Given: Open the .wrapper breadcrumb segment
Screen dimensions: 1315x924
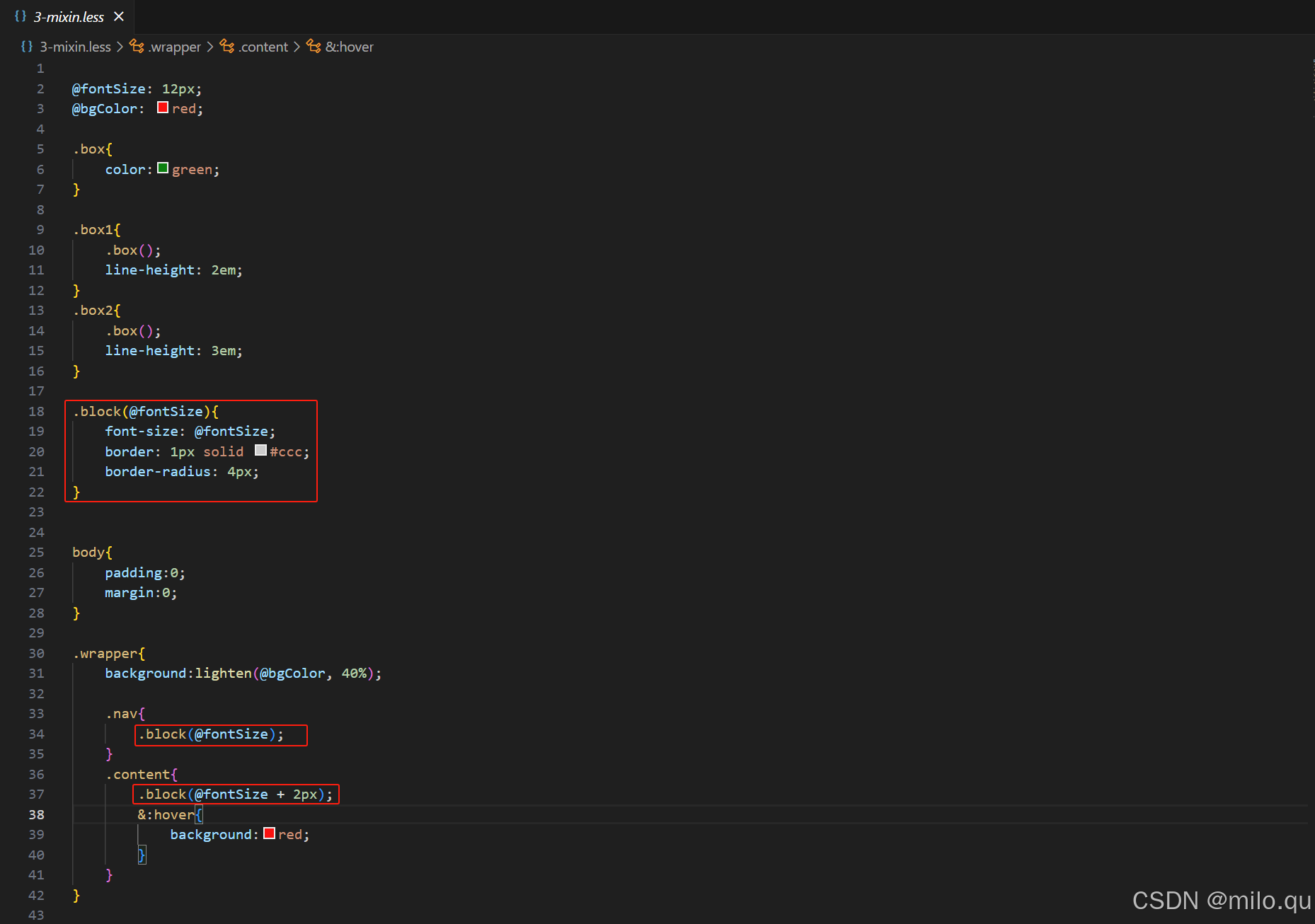Looking at the screenshot, I should coord(174,47).
